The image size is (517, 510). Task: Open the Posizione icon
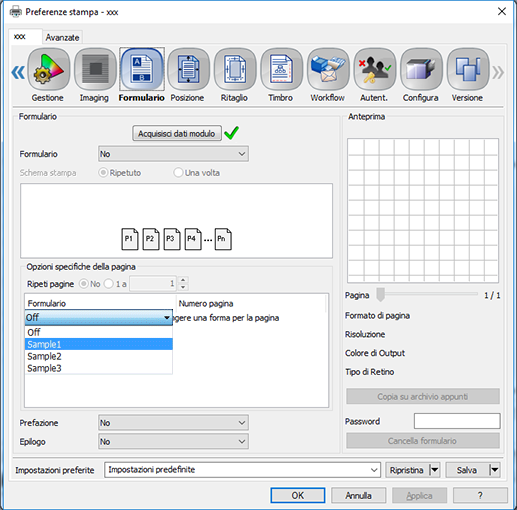pyautogui.click(x=188, y=69)
